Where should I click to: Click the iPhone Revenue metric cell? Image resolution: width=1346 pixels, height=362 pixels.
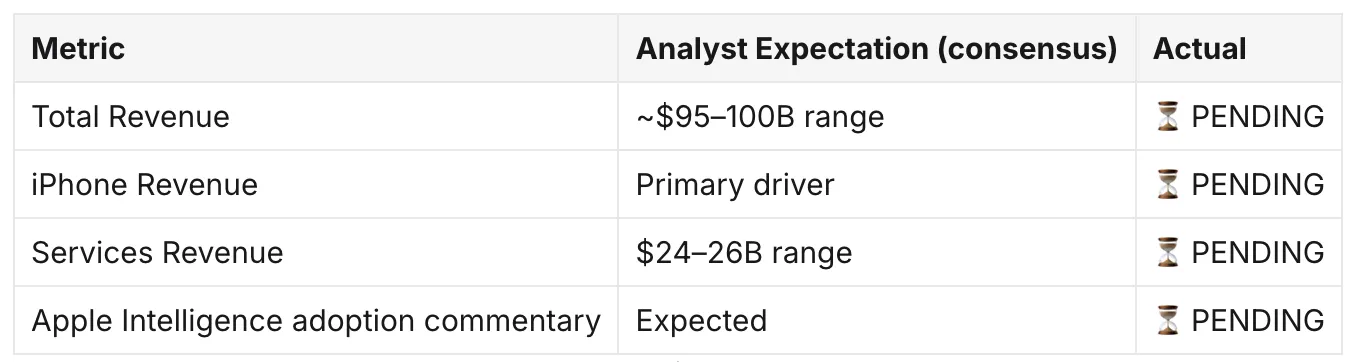(145, 185)
